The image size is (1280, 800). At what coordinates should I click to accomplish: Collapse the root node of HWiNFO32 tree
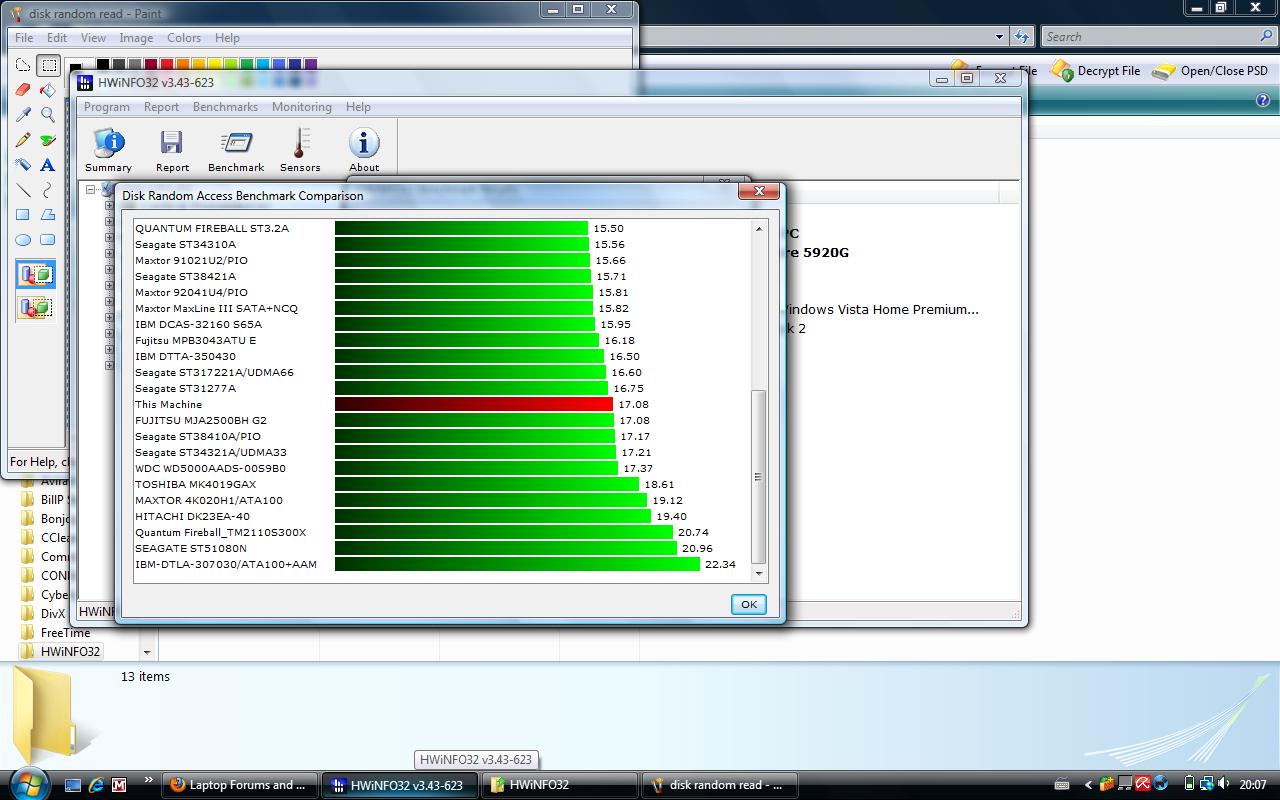click(x=90, y=189)
